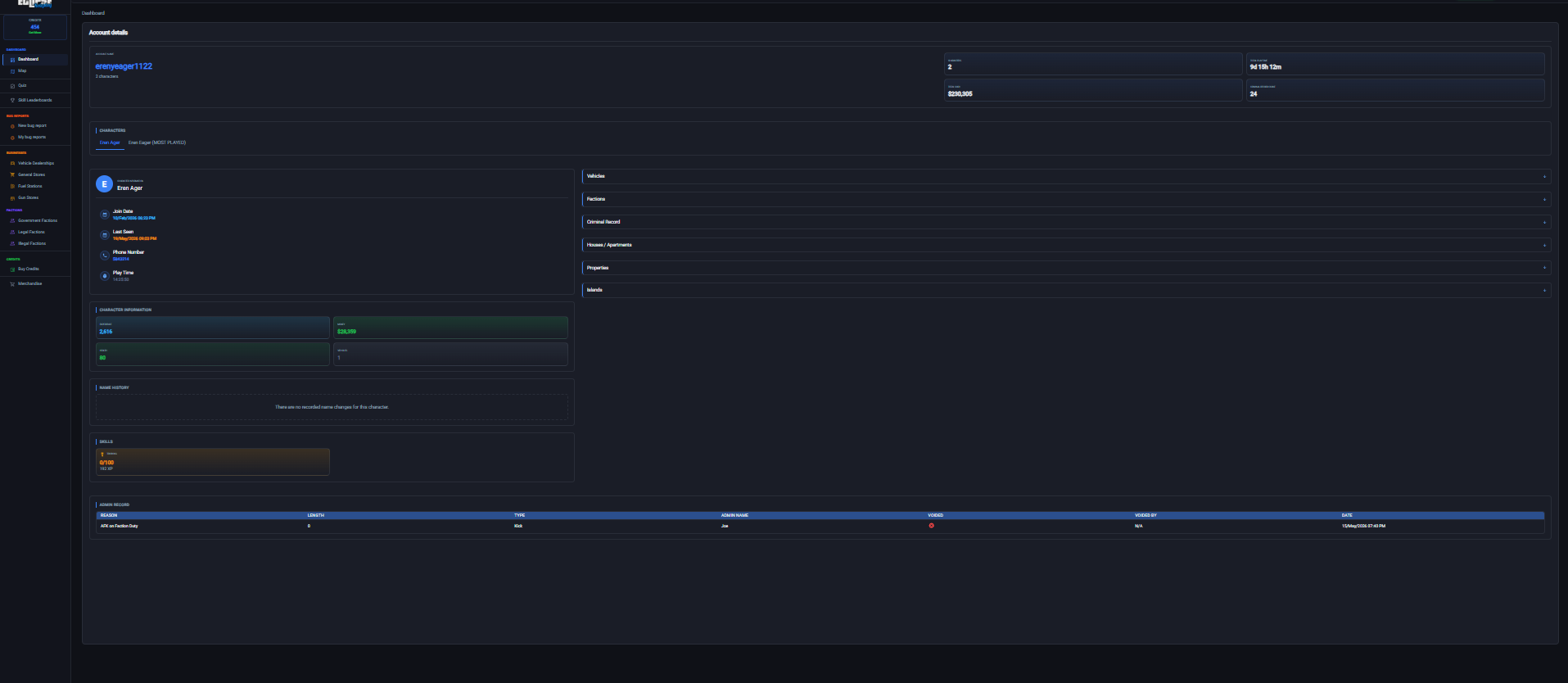Click the $28,359 money card
Screen dimensions: 1568x683
point(450,328)
